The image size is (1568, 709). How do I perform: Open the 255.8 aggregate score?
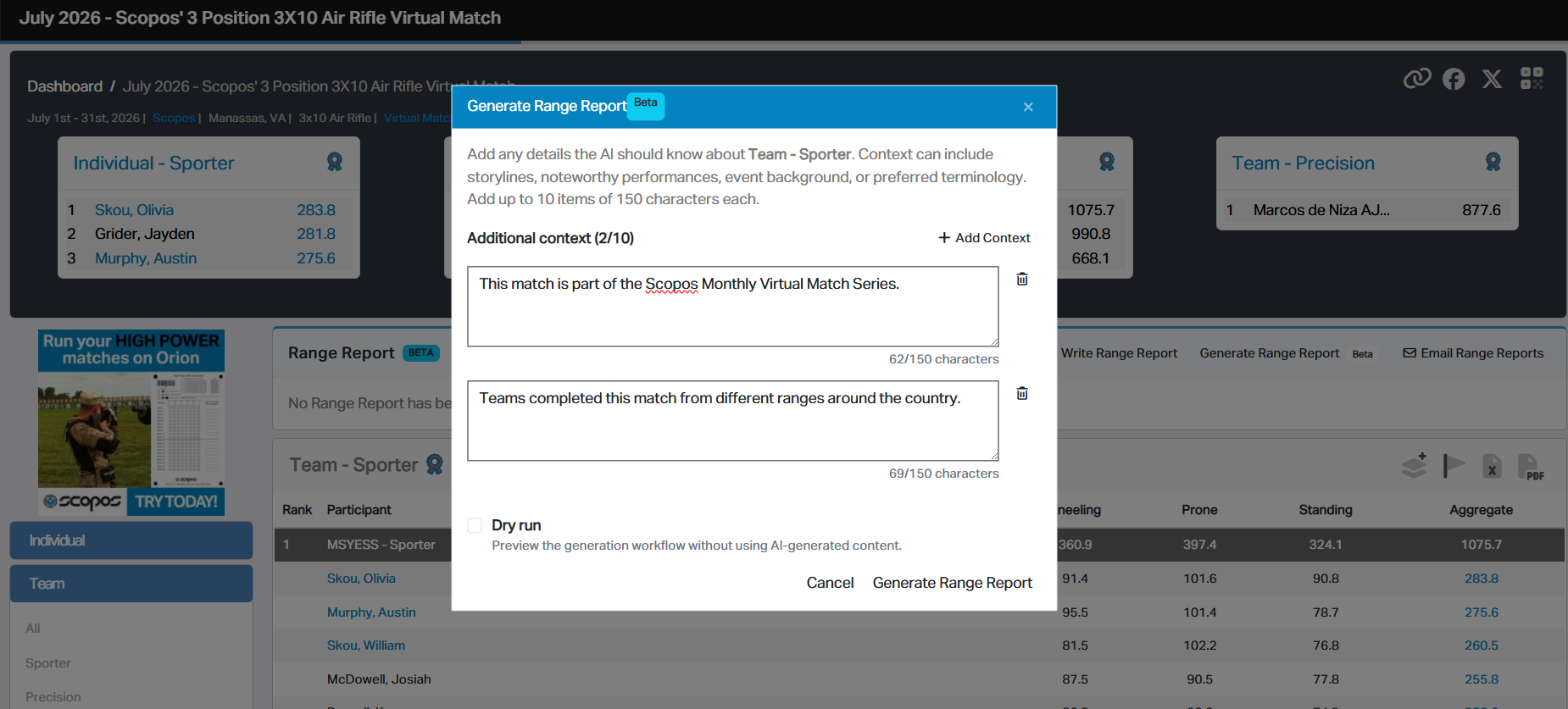(x=1482, y=679)
